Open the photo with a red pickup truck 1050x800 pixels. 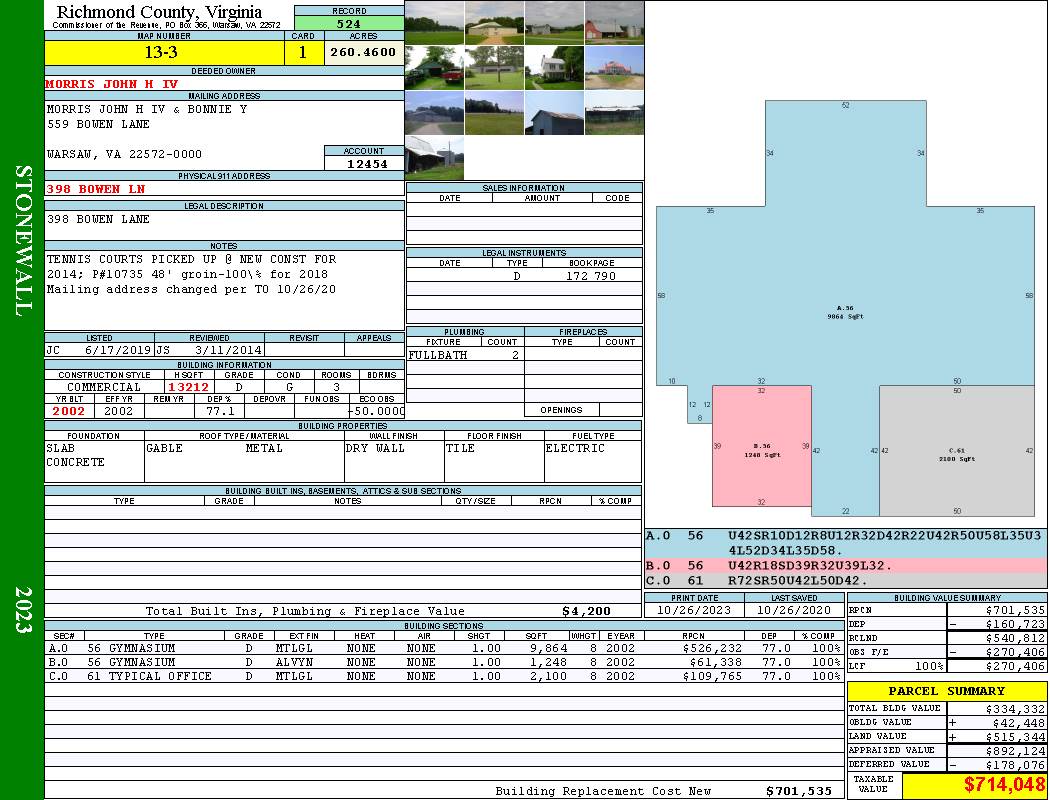[435, 68]
